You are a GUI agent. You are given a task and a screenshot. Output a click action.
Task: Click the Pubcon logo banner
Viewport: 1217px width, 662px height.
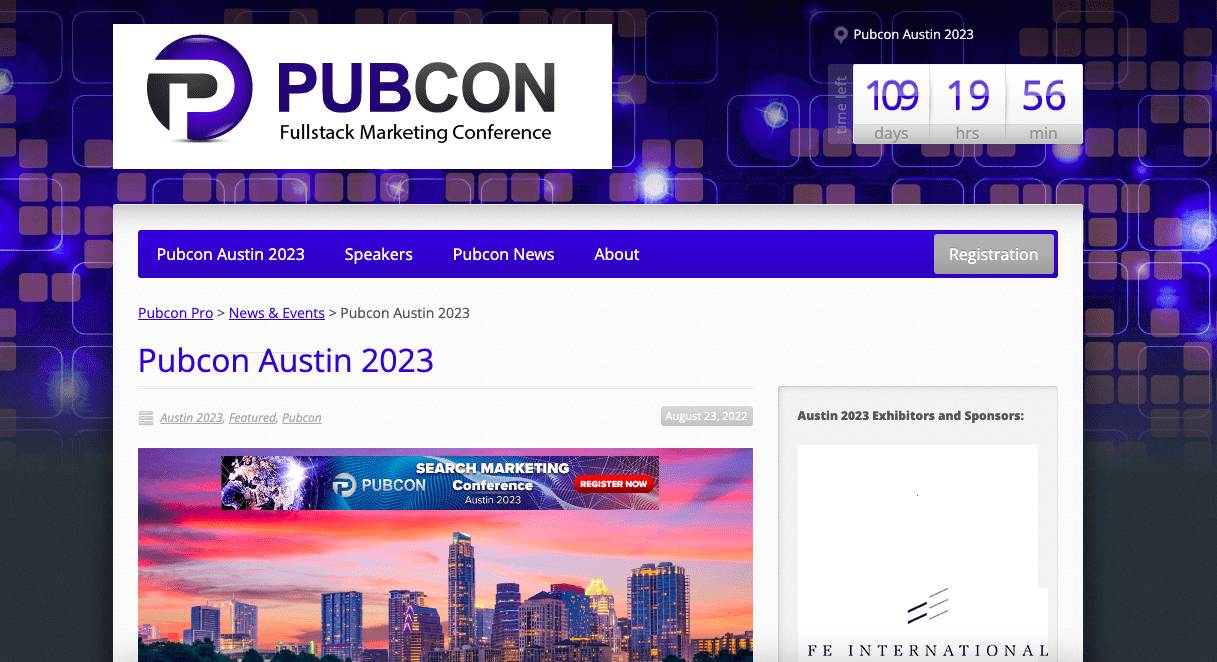362,96
